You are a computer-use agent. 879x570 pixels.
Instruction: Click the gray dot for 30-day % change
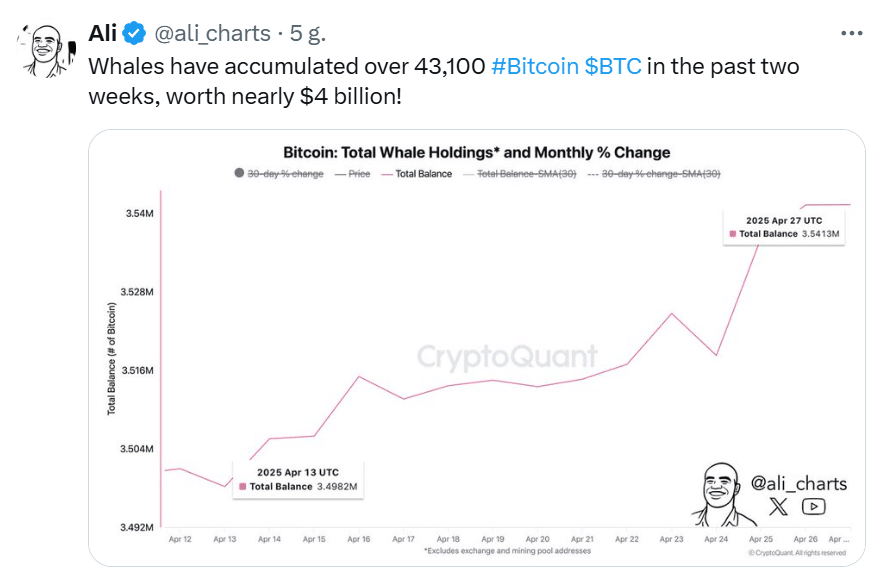pyautogui.click(x=239, y=173)
